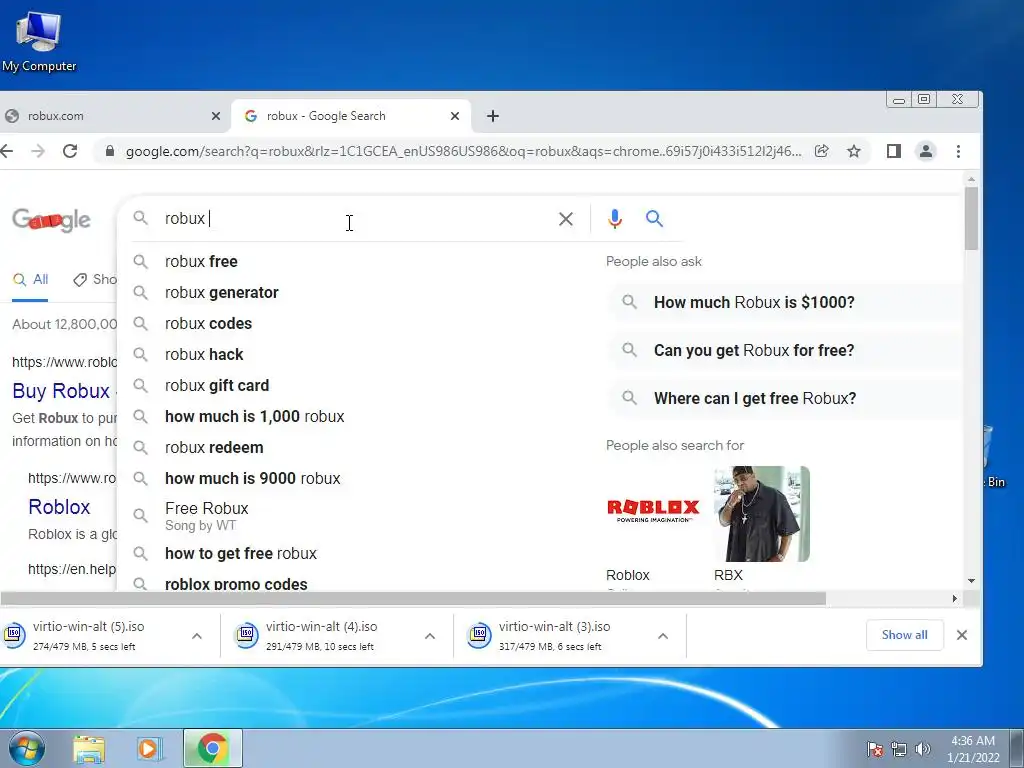Share this page icon in address bar
This screenshot has height=768, width=1024.
[x=822, y=152]
